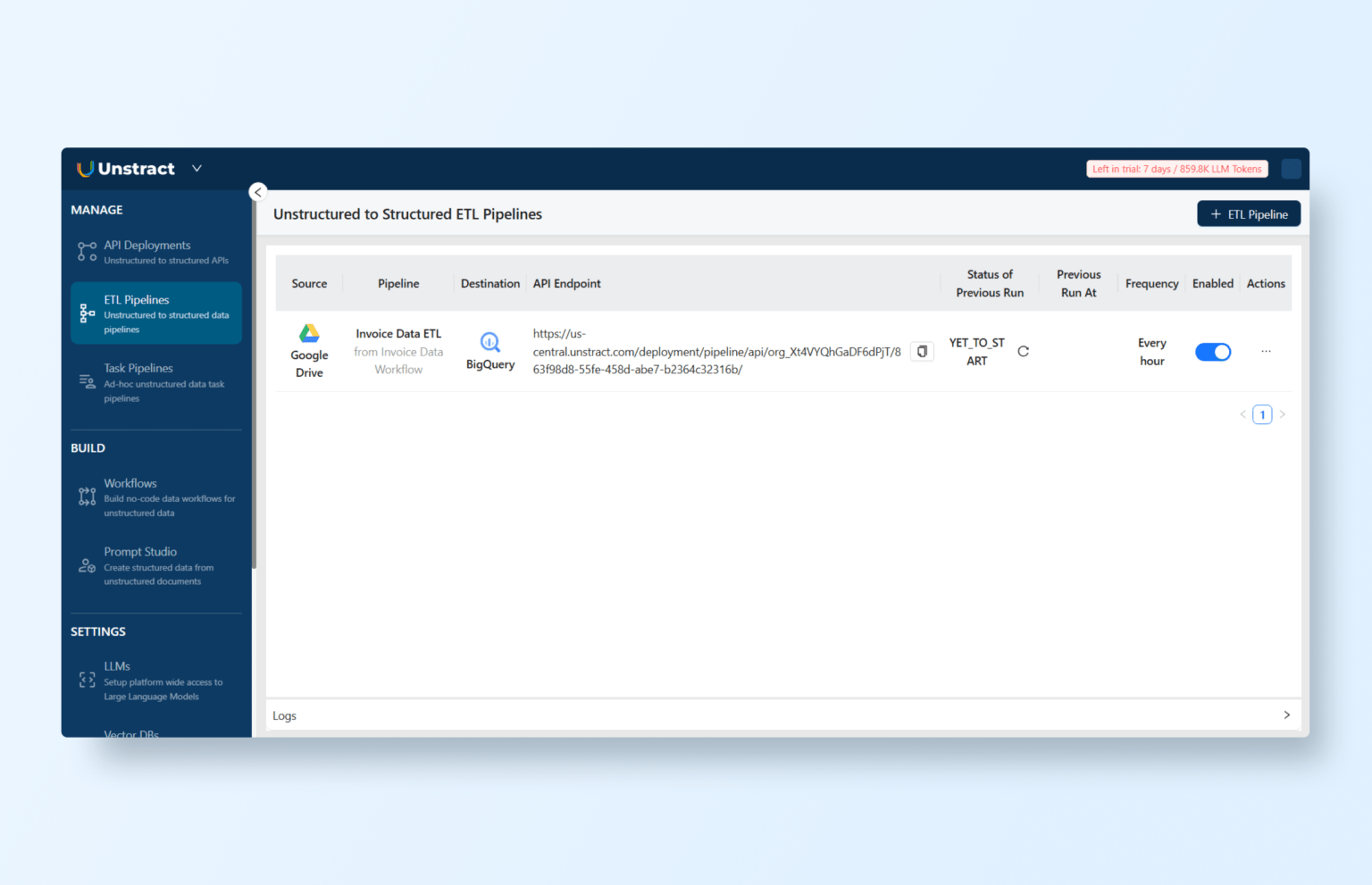Open Task Pipelines from the sidebar

coord(138,382)
